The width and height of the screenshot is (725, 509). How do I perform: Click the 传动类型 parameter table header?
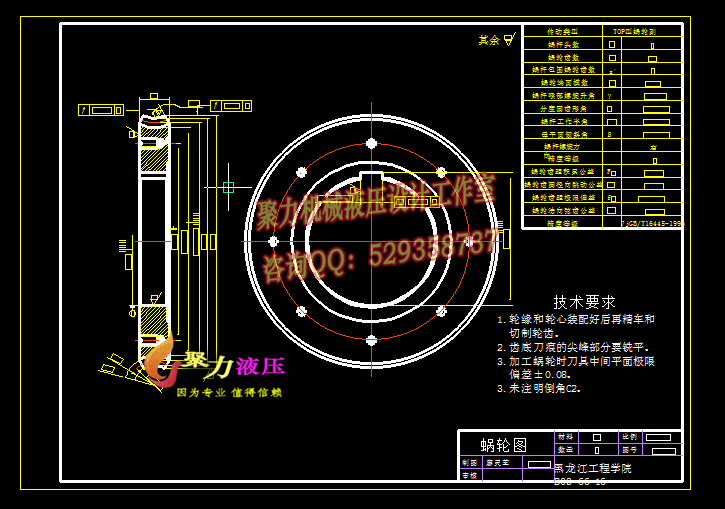coord(562,31)
